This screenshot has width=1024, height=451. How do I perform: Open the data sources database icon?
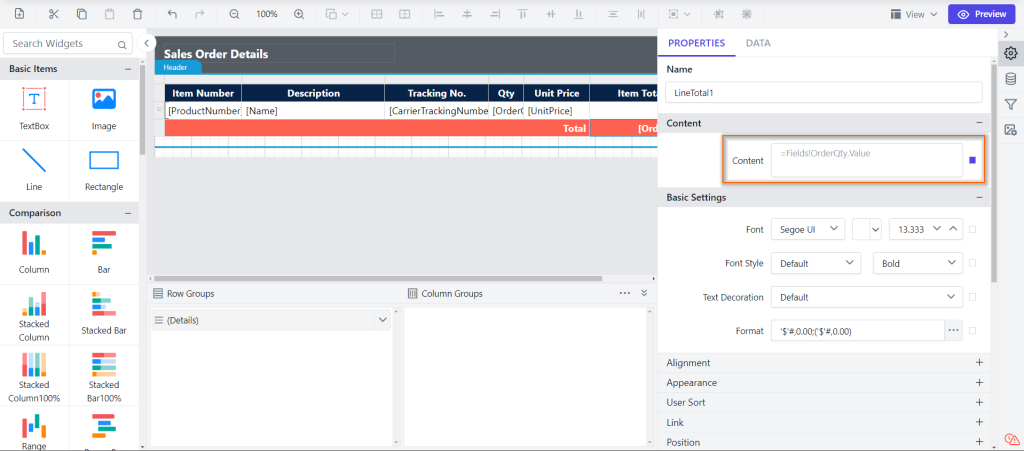tap(1010, 78)
